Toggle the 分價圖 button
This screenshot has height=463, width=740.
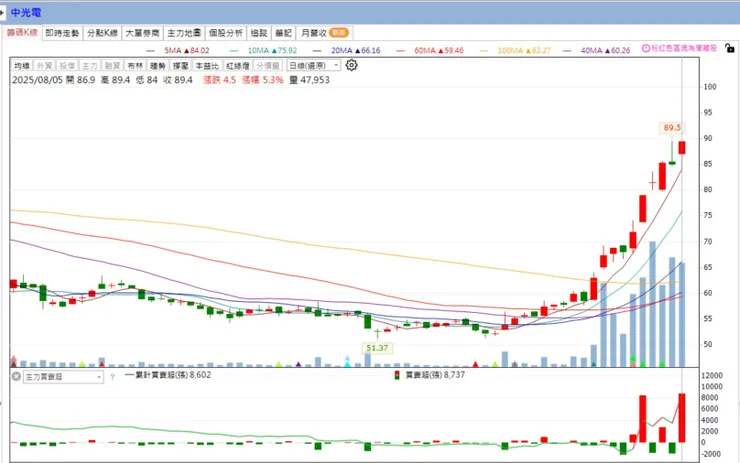268,66
